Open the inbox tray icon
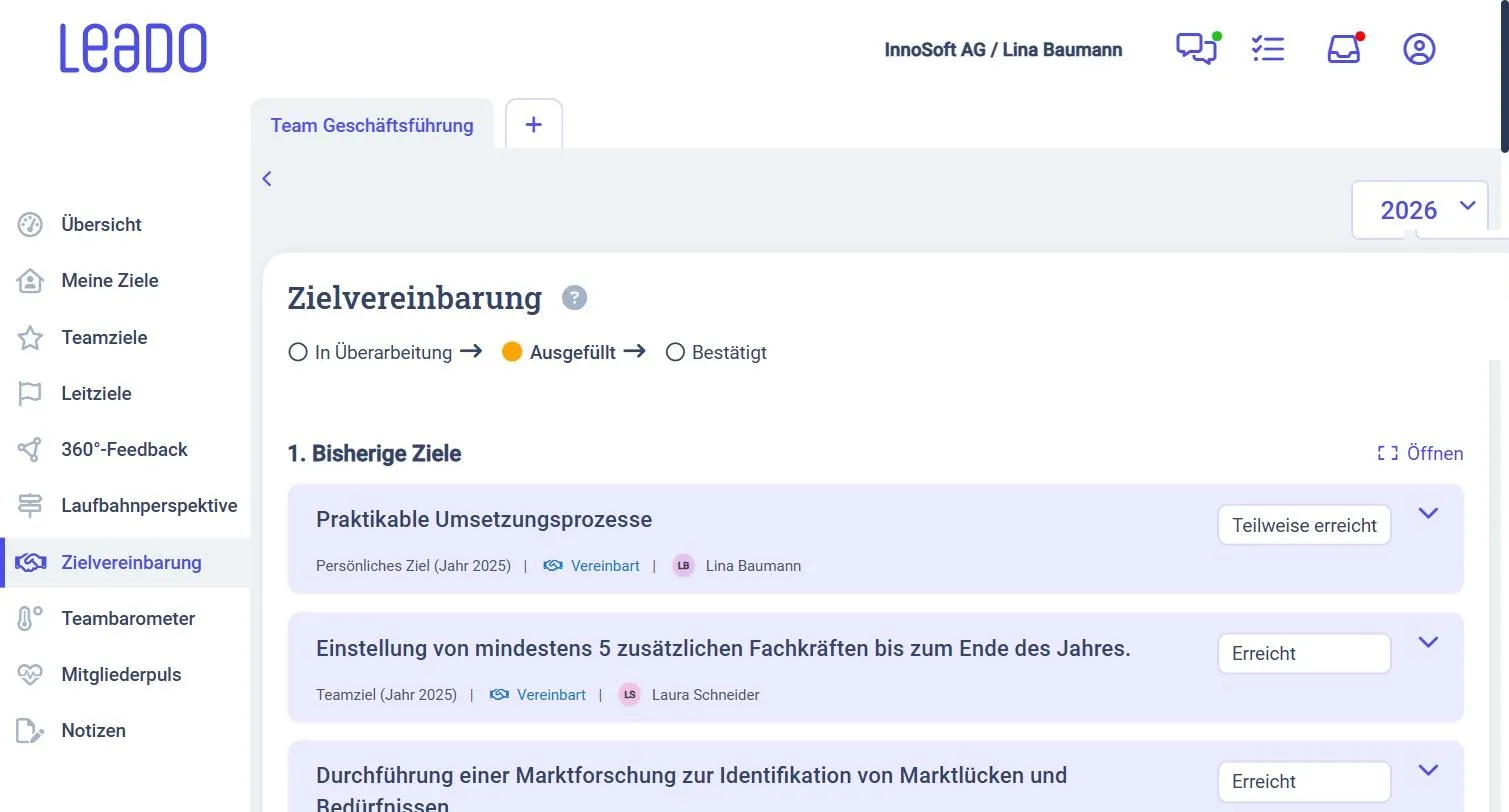1509x812 pixels. tap(1344, 49)
